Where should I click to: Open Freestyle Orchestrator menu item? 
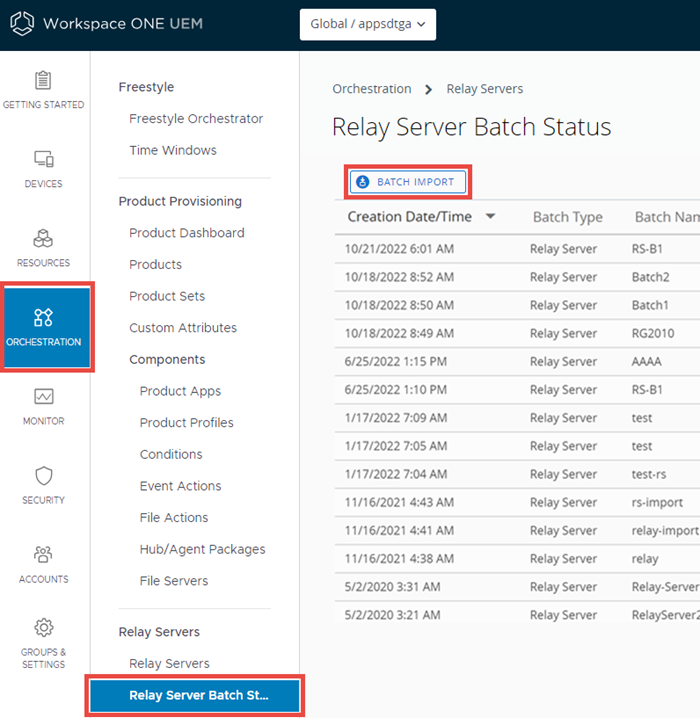click(196, 119)
